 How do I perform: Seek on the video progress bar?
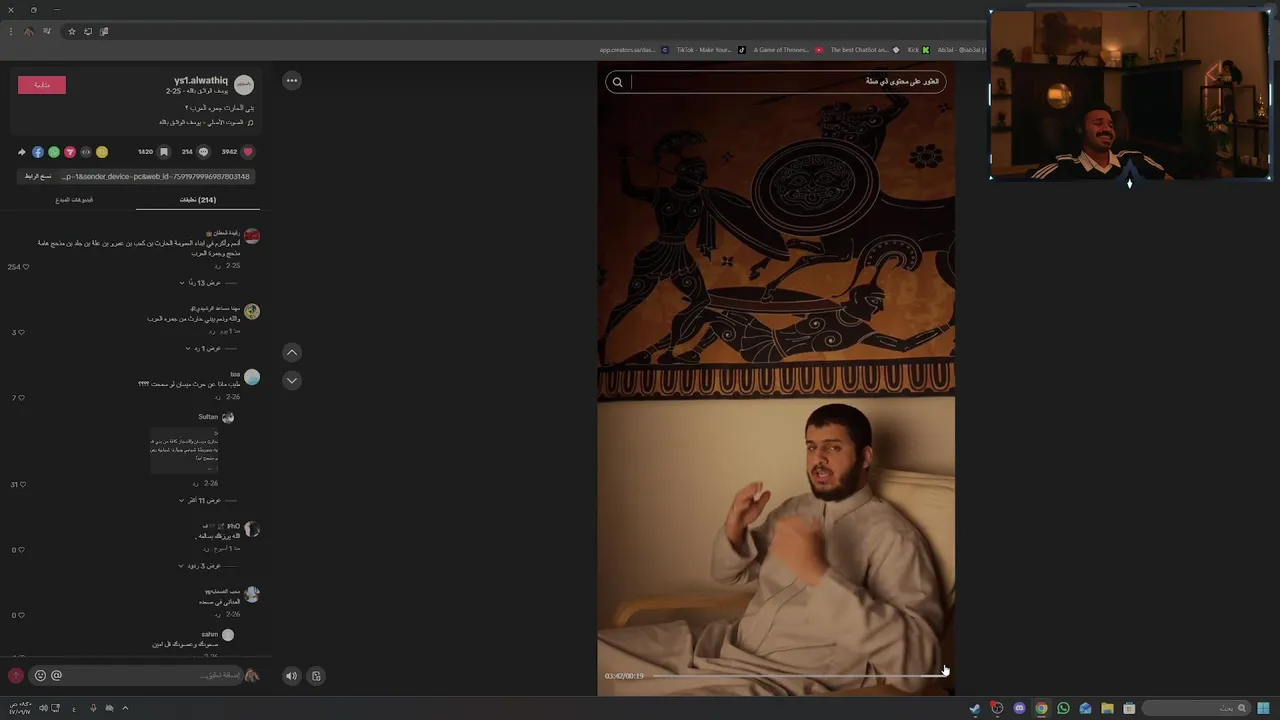coord(798,676)
